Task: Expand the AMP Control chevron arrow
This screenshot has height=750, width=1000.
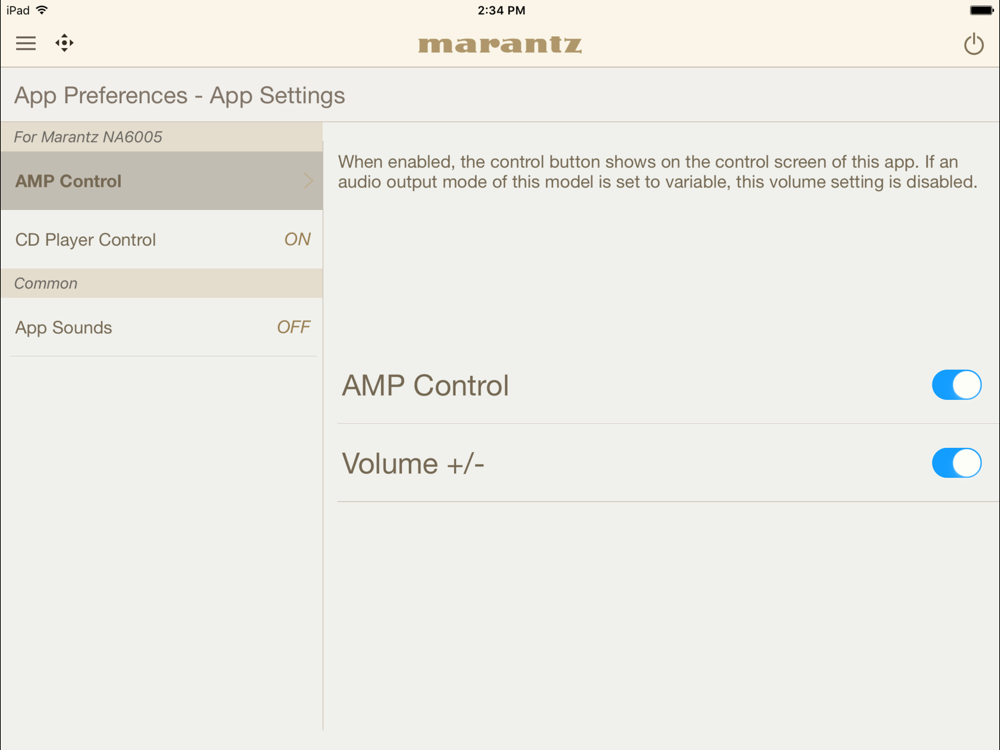Action: pyautogui.click(x=309, y=181)
